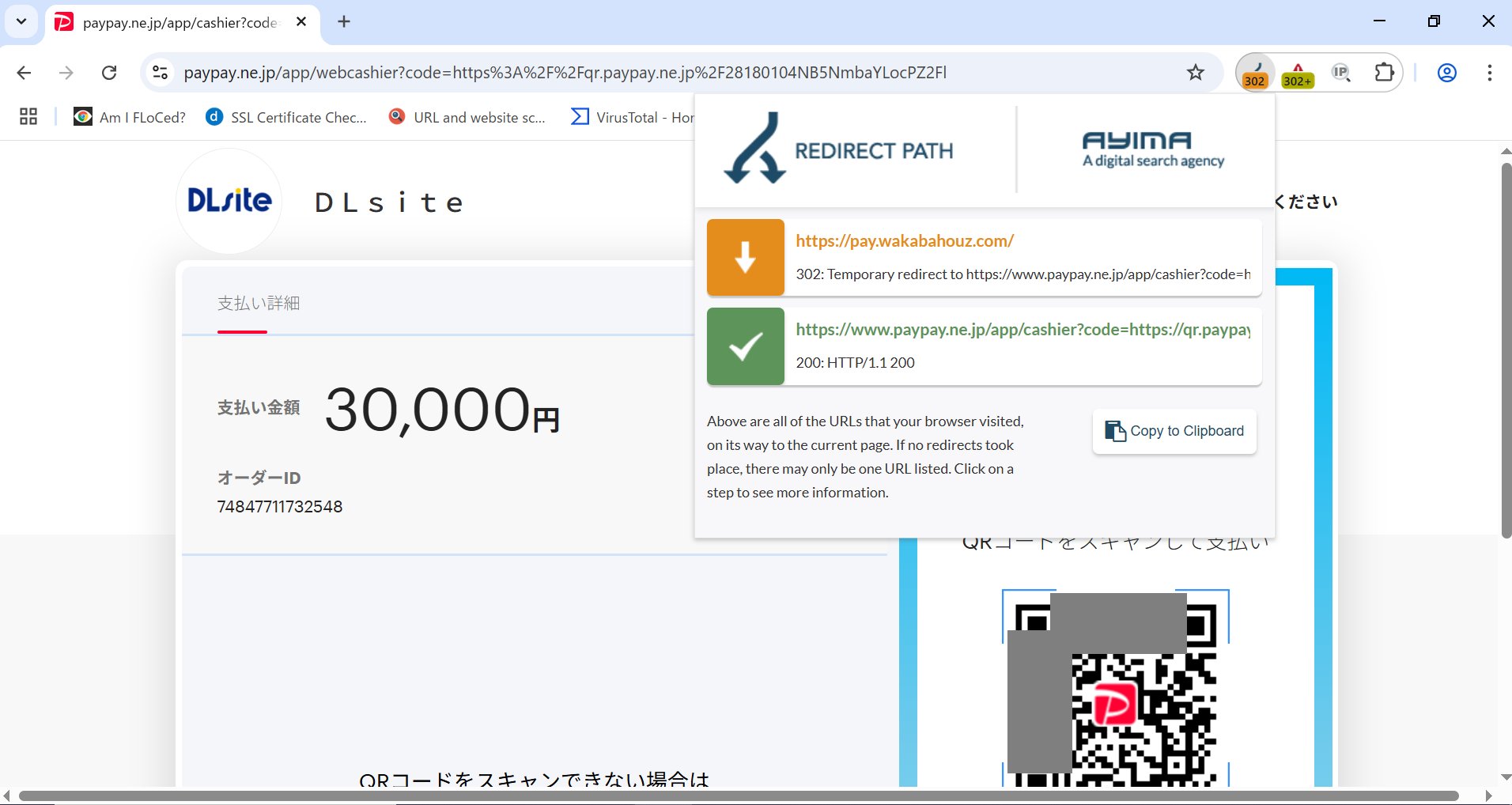Screen dimensions: 1512x805
Task: Open the SSL Certificate Checker bookmark
Action: pos(286,117)
